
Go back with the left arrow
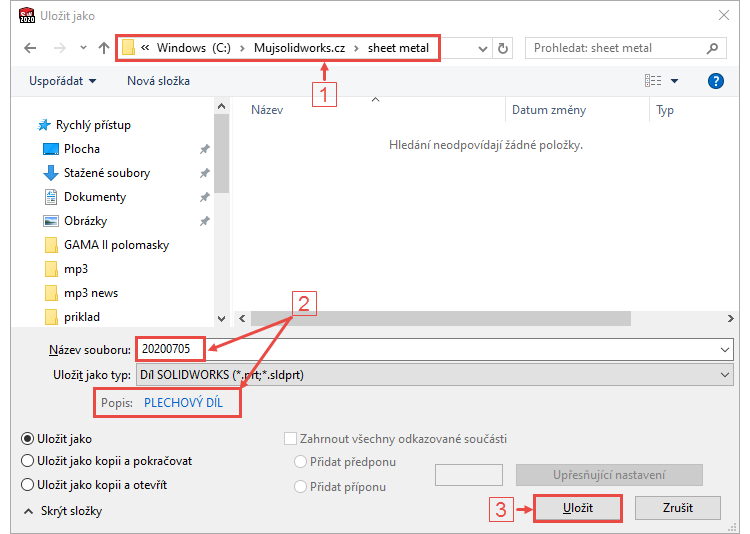point(30,48)
